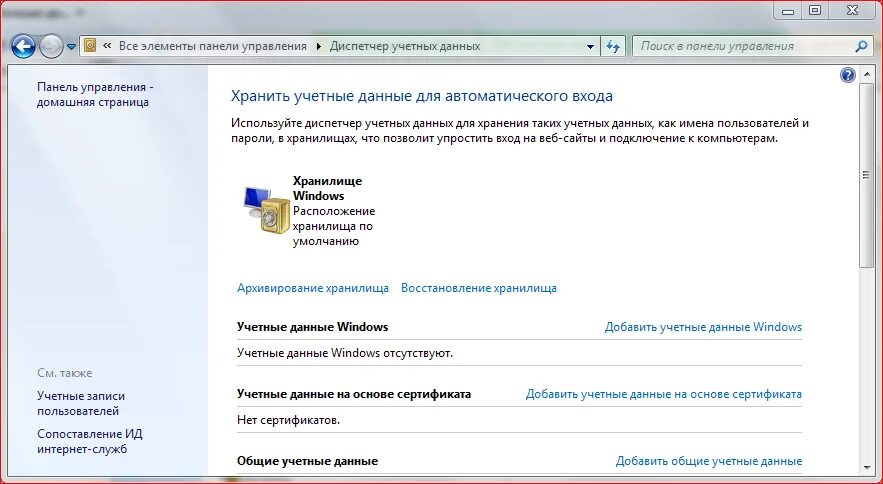Open "Учетные записи пользователей" link

[x=81, y=403]
